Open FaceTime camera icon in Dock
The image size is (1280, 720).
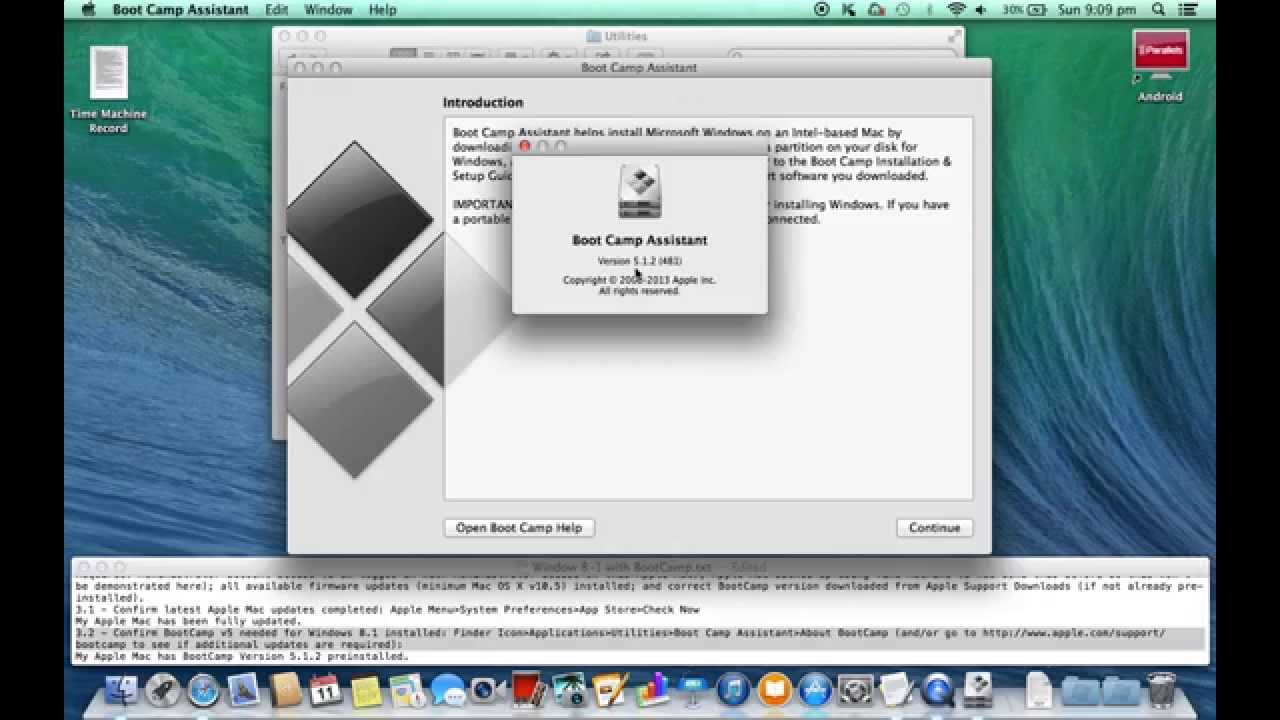(x=488, y=692)
